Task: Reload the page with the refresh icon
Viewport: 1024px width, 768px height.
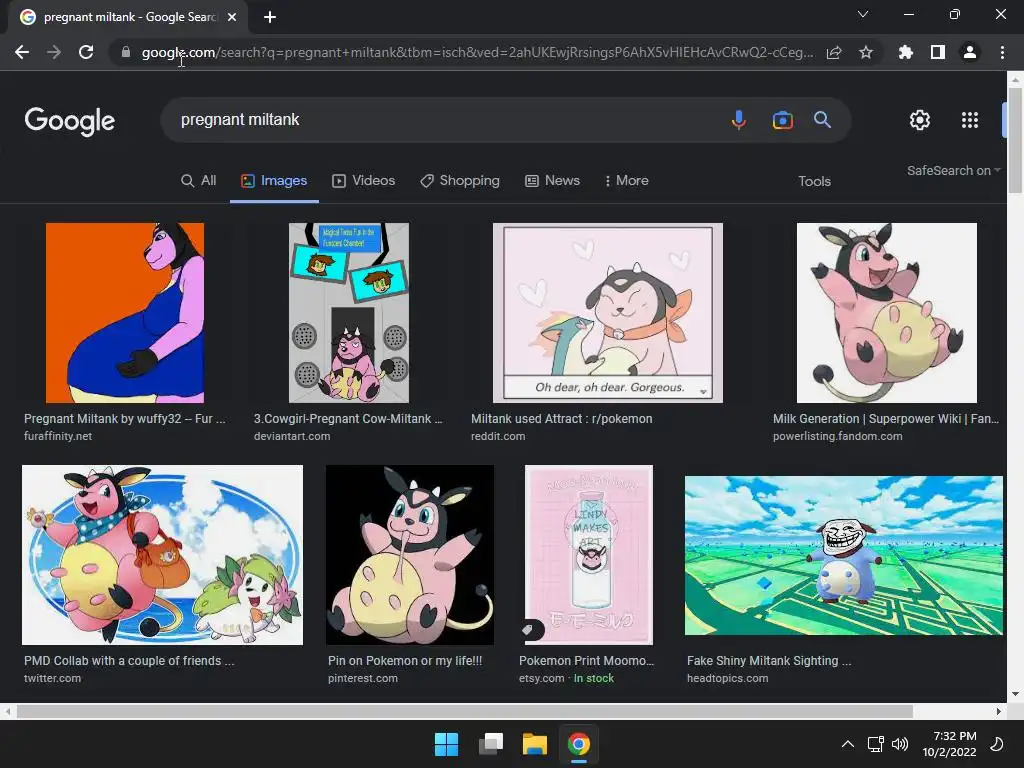Action: (86, 52)
